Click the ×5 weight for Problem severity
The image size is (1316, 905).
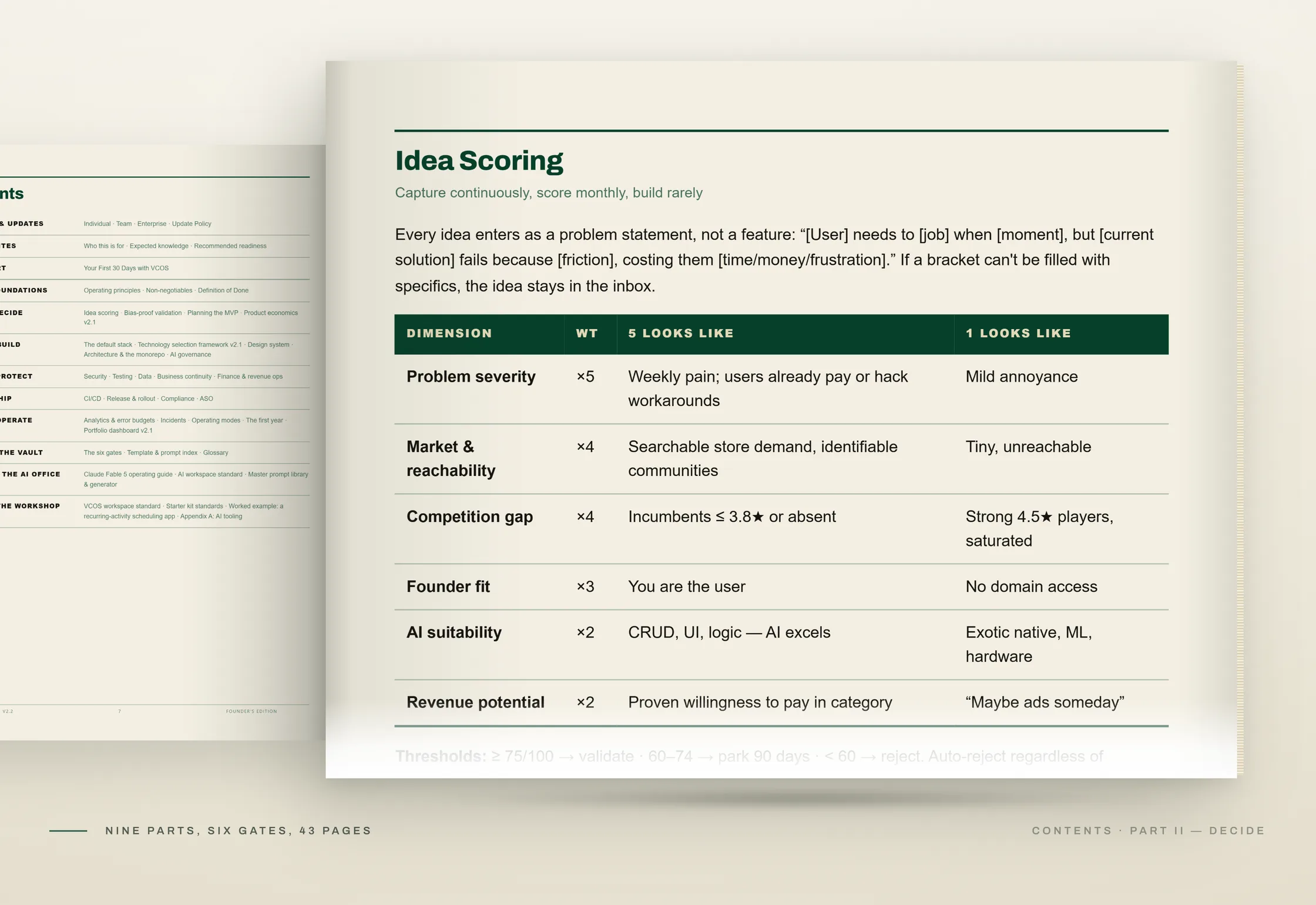pos(585,376)
